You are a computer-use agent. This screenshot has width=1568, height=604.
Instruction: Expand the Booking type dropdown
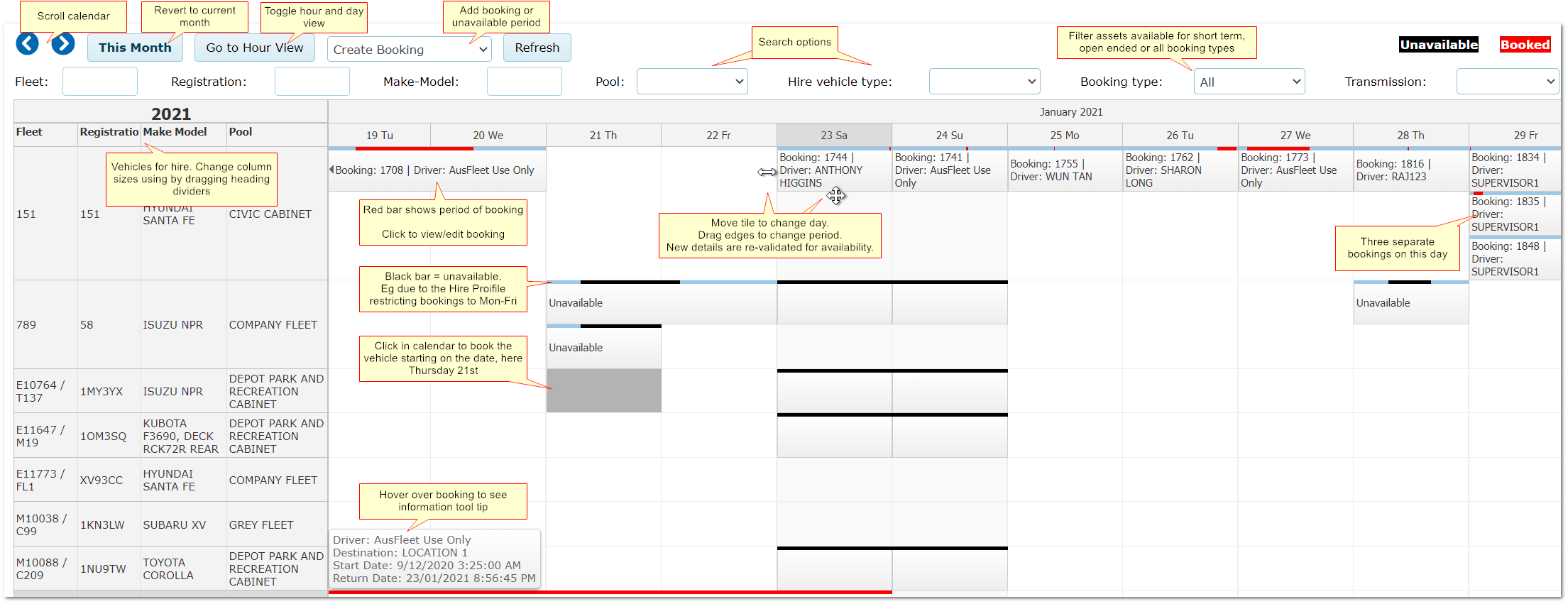pos(1249,82)
